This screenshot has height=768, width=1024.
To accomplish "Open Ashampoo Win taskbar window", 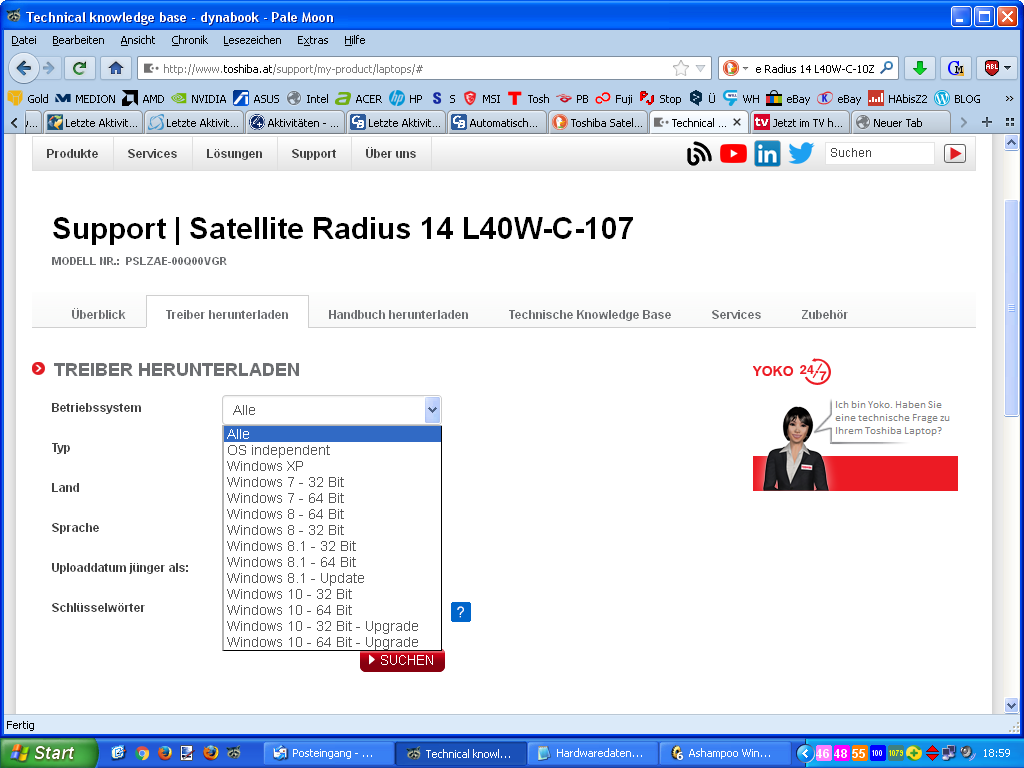I will click(725, 753).
